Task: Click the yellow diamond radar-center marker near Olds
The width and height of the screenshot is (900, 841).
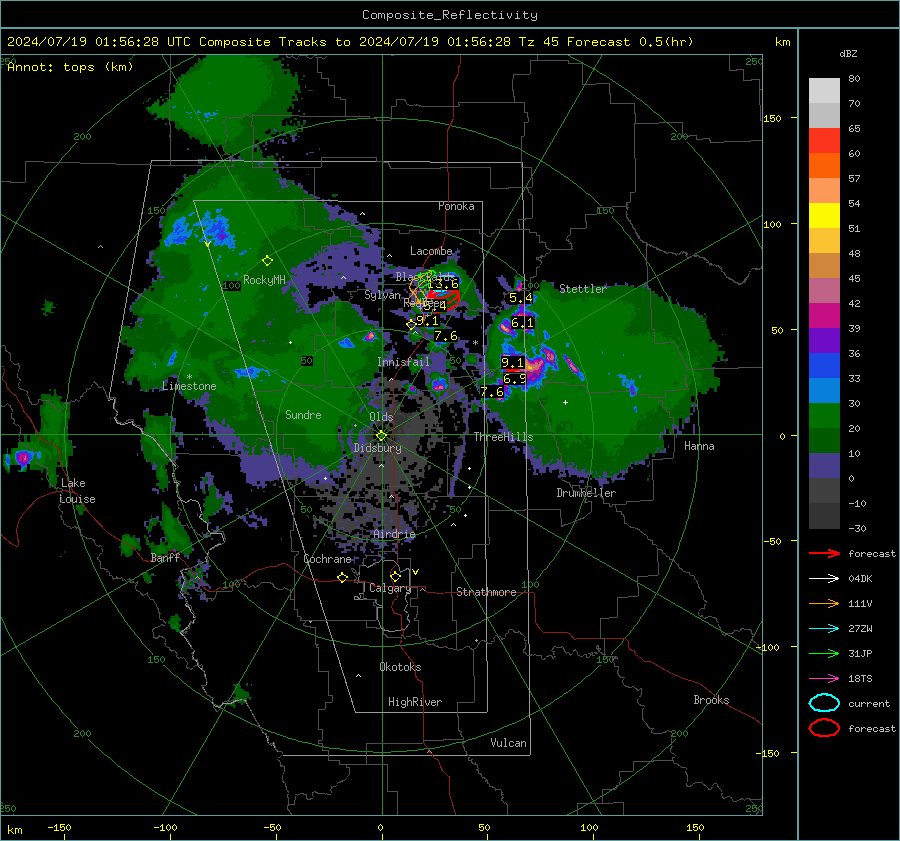Action: point(381,436)
